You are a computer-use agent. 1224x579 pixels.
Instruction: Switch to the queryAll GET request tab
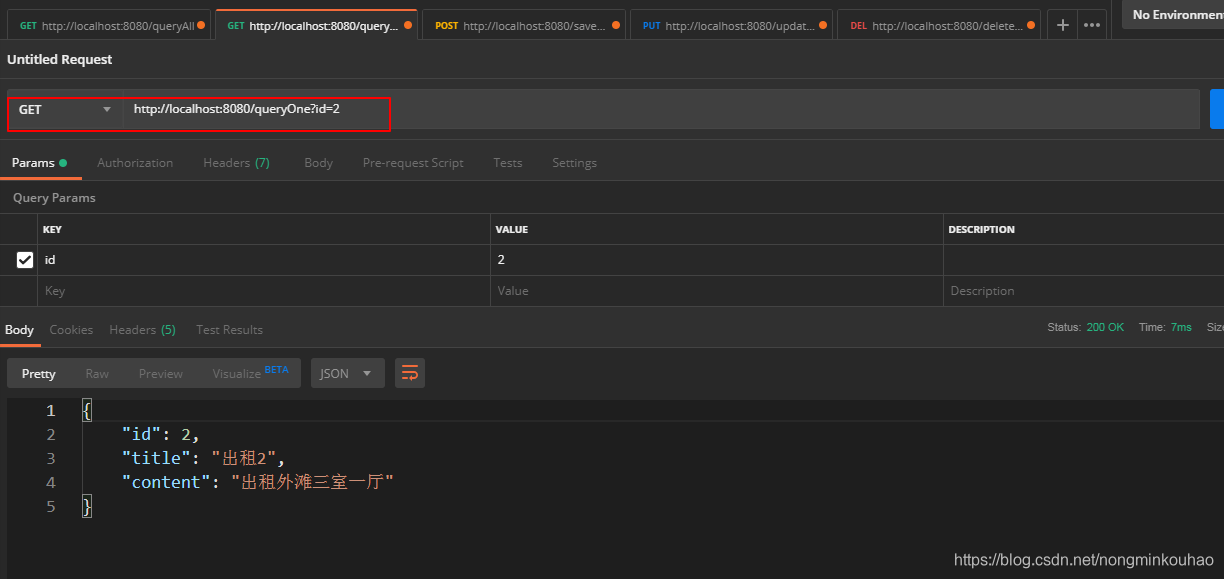pos(111,25)
